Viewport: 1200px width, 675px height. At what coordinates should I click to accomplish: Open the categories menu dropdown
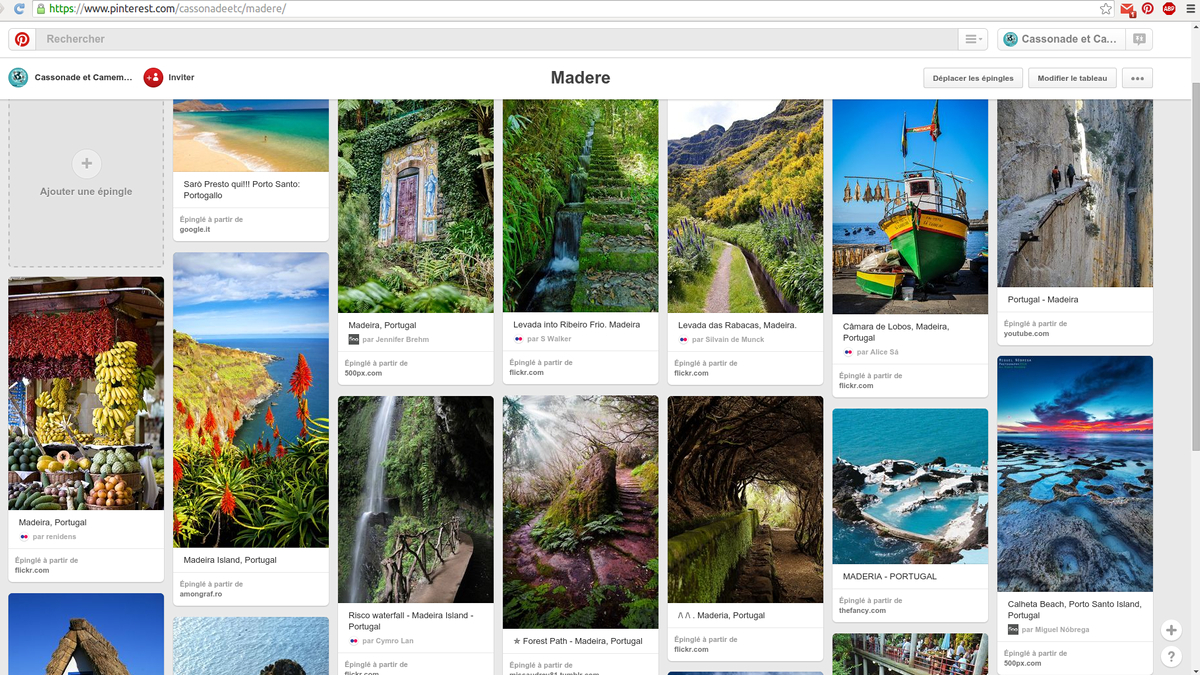[972, 39]
